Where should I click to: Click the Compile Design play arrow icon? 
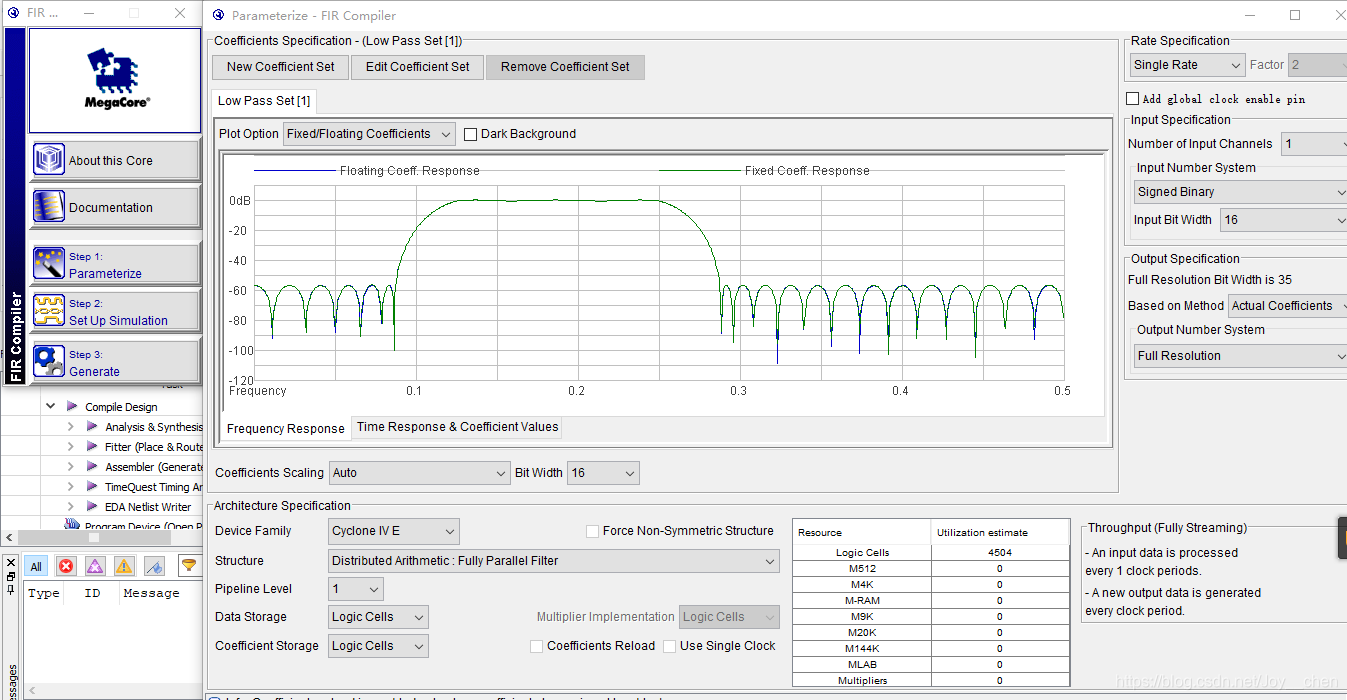pos(72,406)
